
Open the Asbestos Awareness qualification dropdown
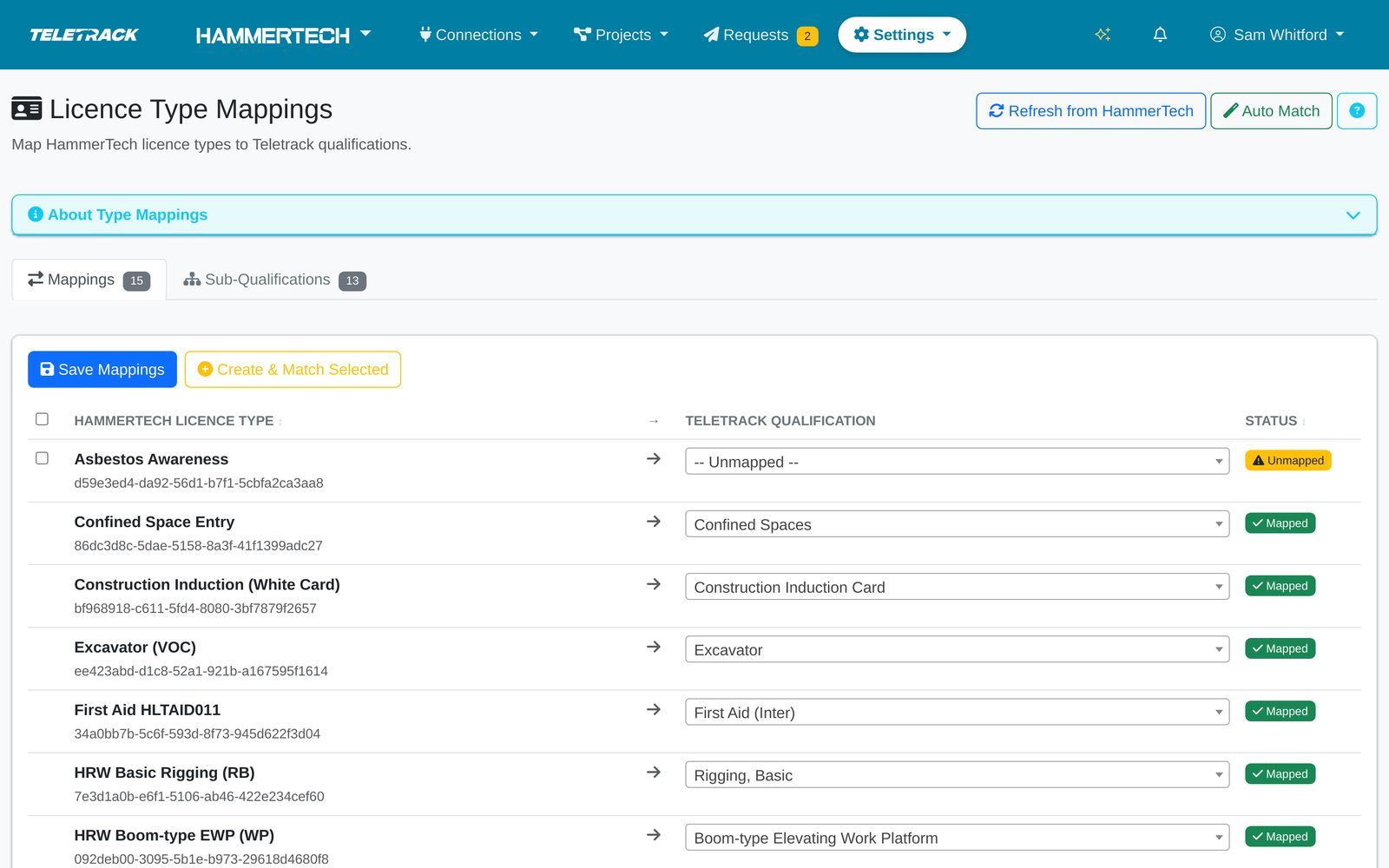(957, 462)
